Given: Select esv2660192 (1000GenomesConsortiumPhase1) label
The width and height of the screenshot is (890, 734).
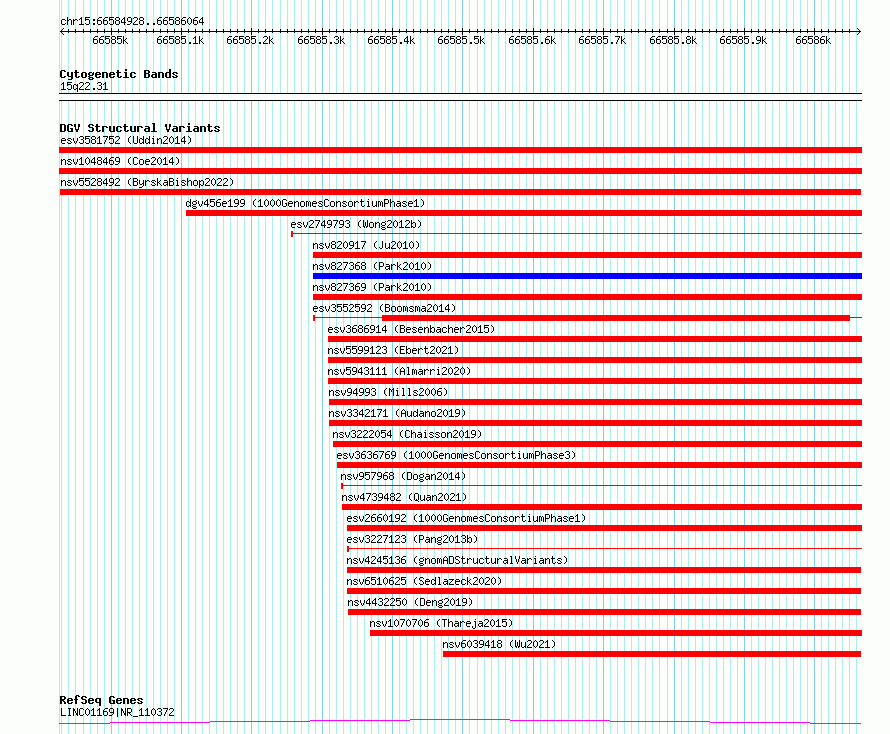Looking at the screenshot, I should click(466, 518).
